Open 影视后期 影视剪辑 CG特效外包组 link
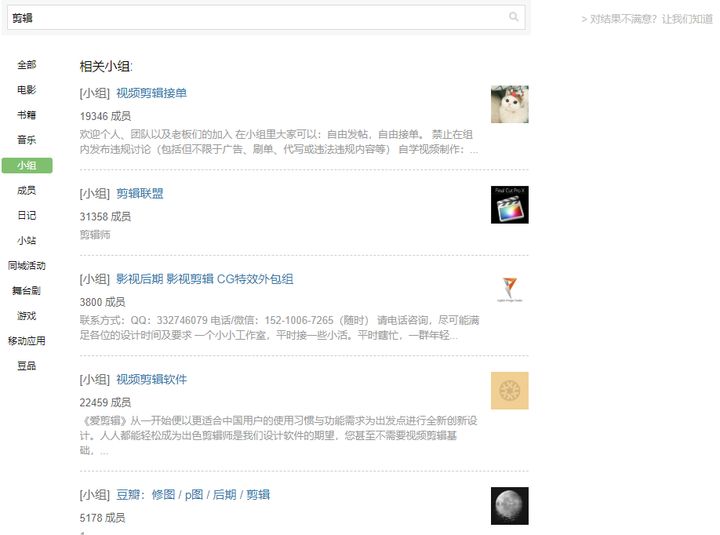 (x=205, y=279)
